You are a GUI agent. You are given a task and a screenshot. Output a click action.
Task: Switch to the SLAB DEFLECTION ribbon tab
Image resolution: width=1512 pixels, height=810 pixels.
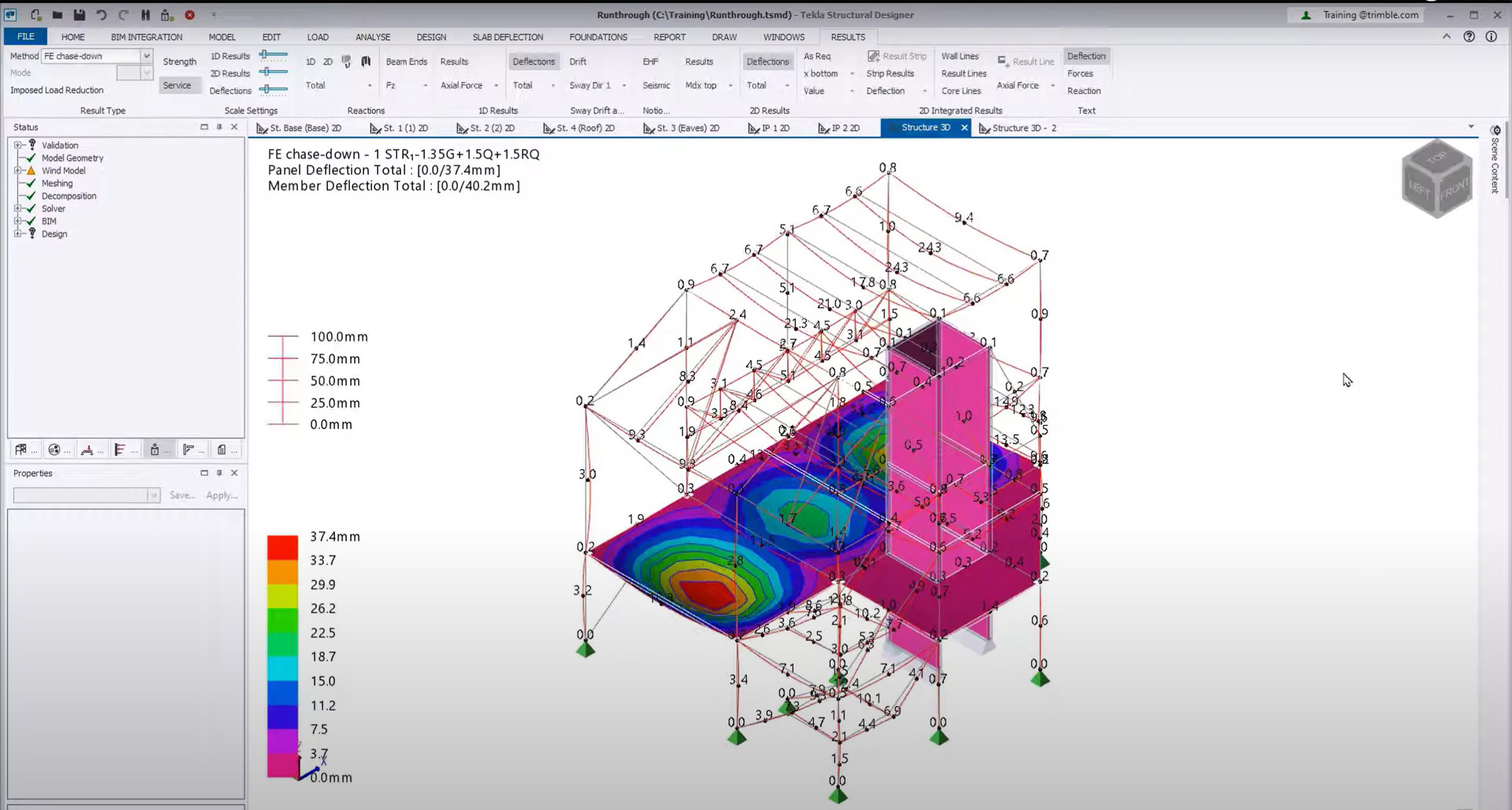(507, 36)
